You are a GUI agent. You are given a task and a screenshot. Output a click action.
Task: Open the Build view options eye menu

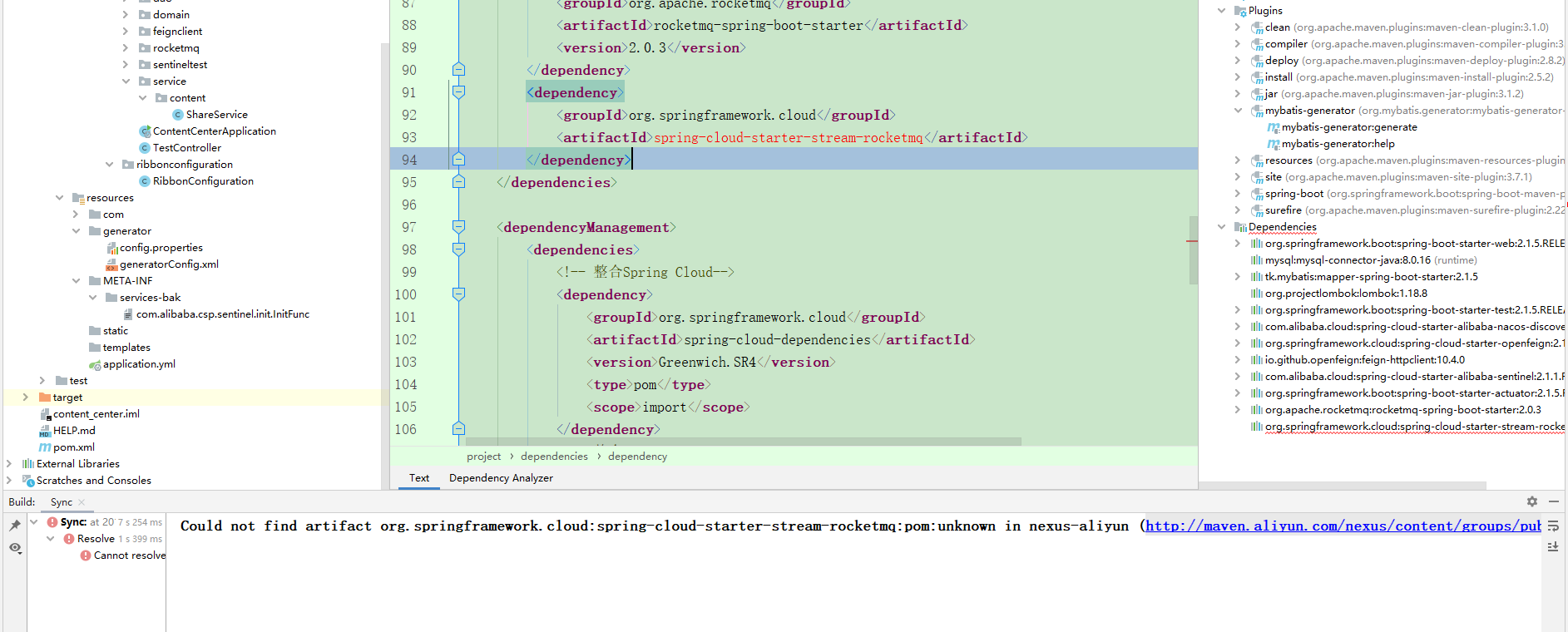pos(14,547)
